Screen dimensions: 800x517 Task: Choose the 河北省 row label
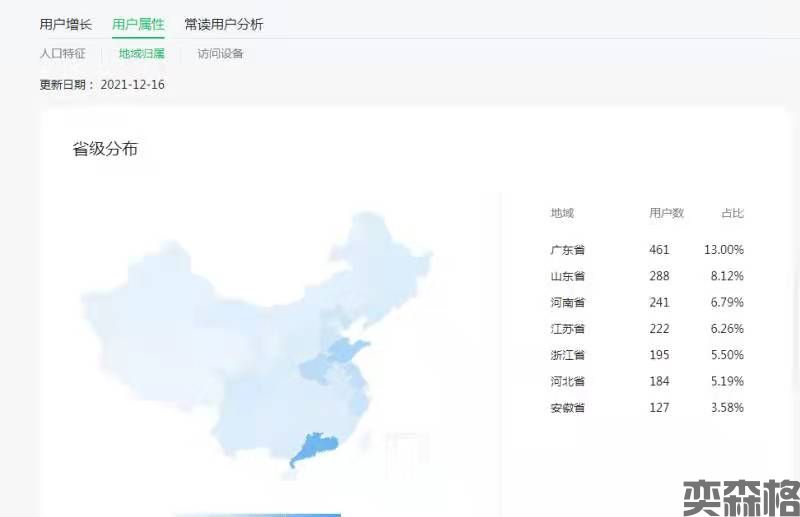point(567,381)
